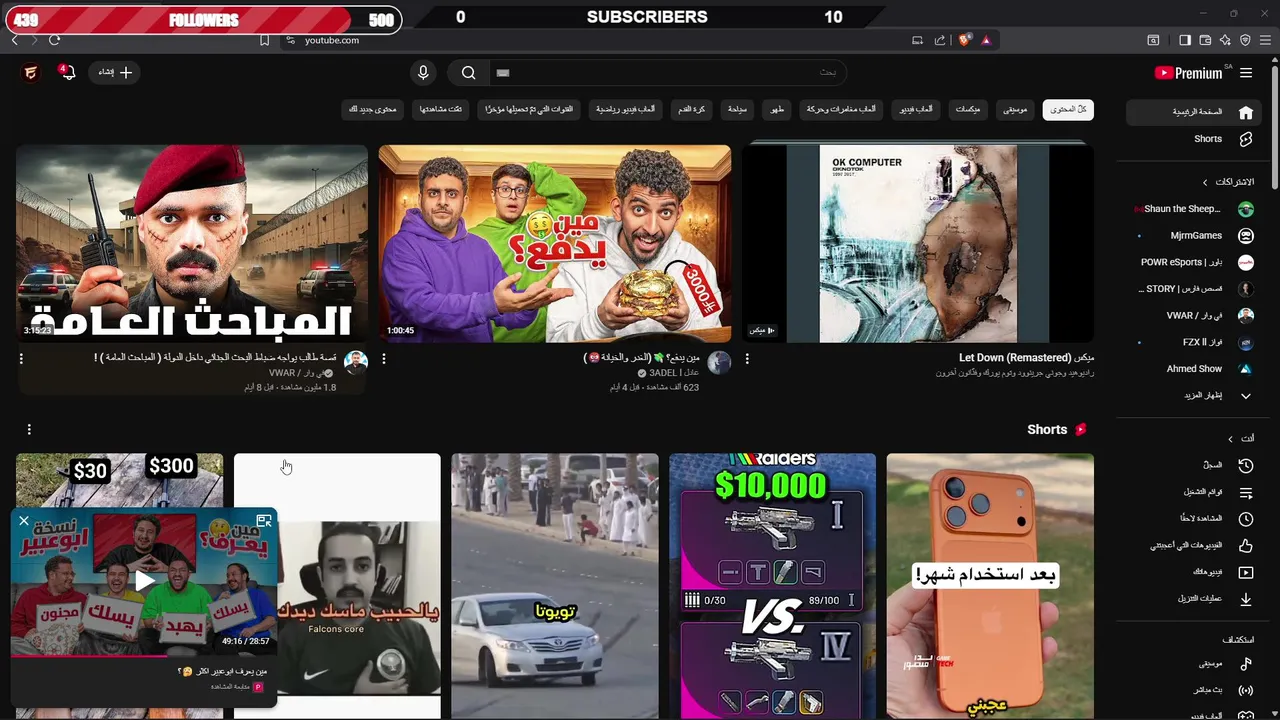1280x720 pixels.
Task: Open Downloads in the sidebar
Action: pyautogui.click(x=1192, y=599)
